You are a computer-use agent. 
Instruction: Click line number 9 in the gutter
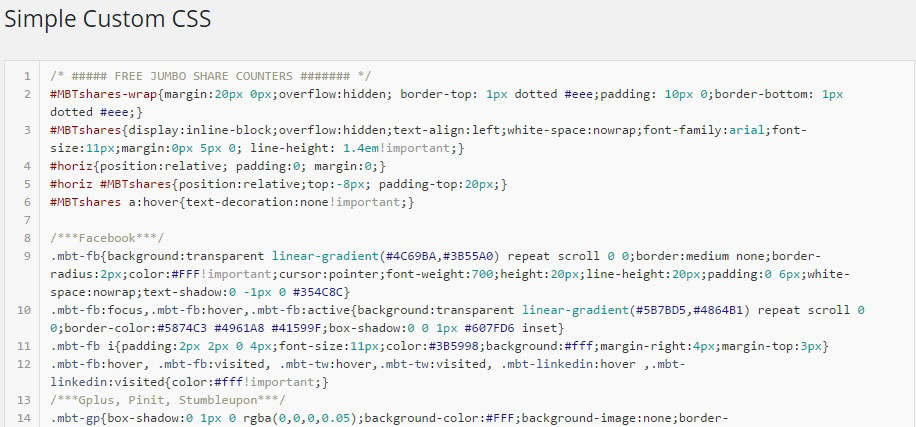click(27, 256)
